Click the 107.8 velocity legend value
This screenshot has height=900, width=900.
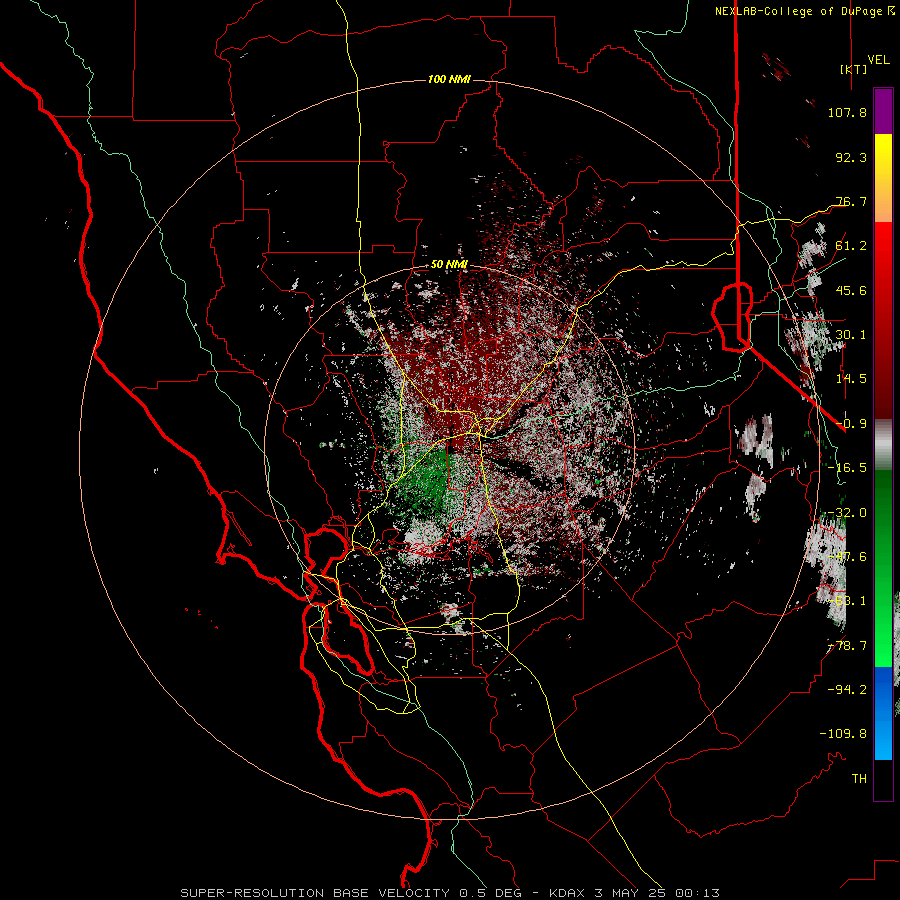tap(847, 112)
